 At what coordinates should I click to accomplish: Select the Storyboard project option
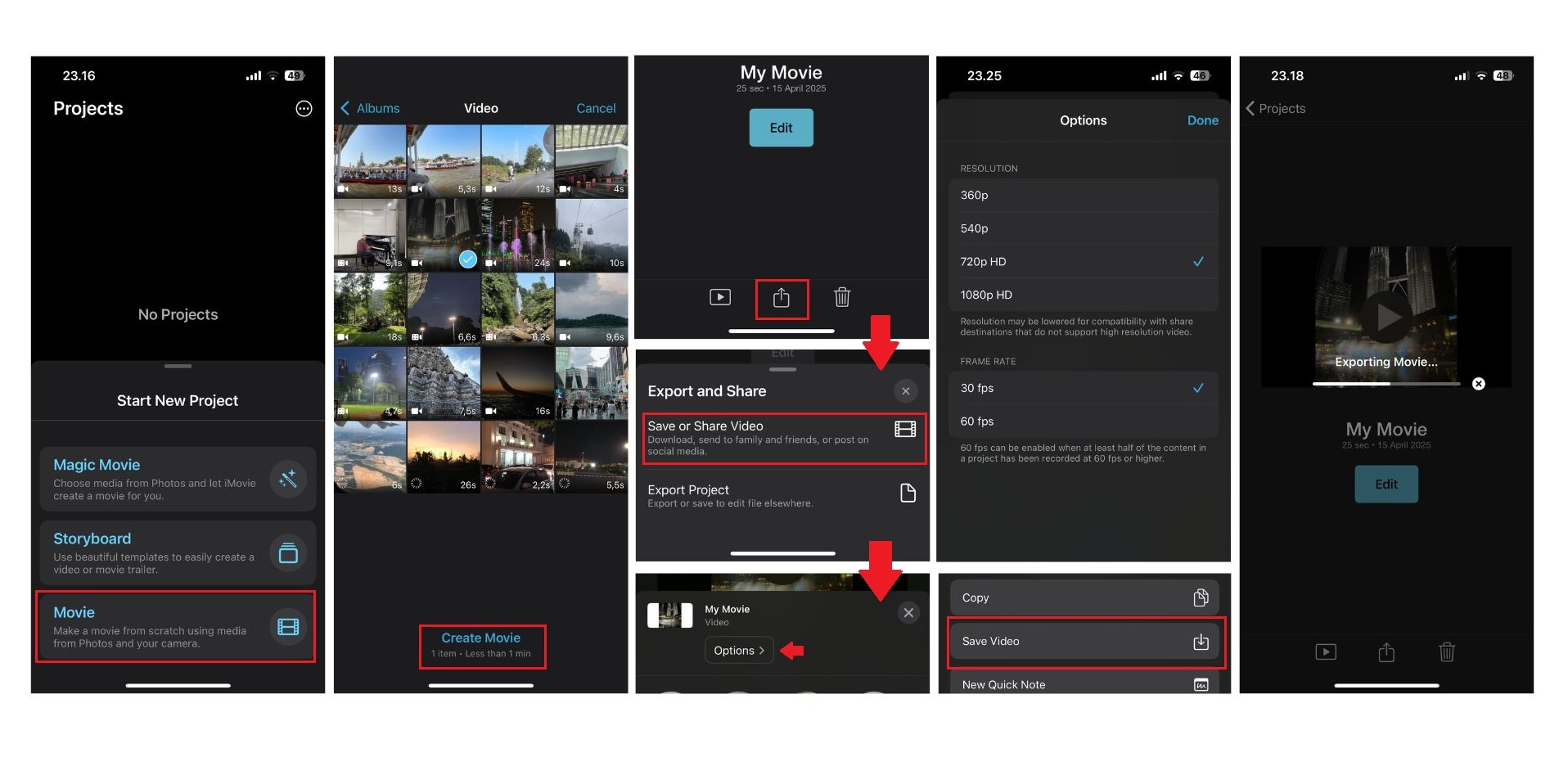(x=178, y=553)
